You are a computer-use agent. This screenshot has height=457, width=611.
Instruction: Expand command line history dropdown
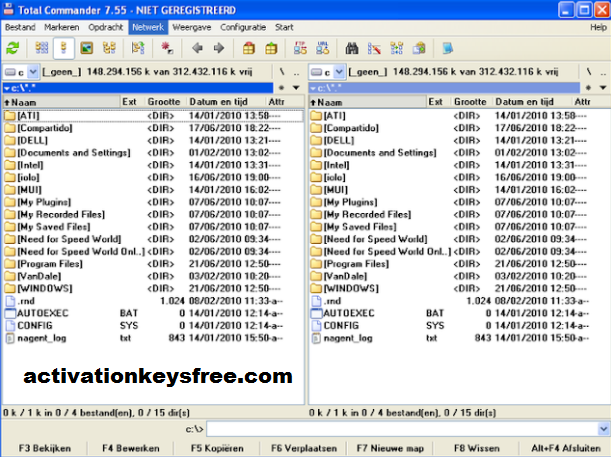(x=603, y=429)
